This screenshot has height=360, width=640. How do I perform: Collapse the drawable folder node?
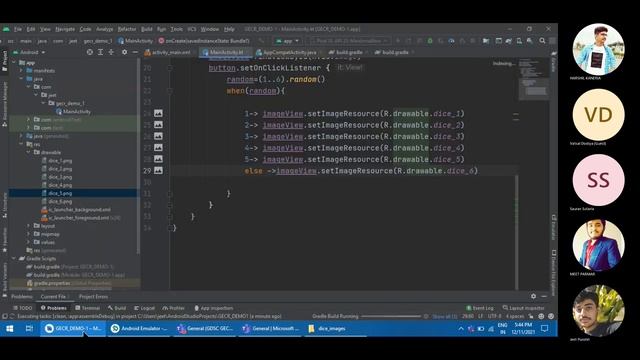[29, 152]
